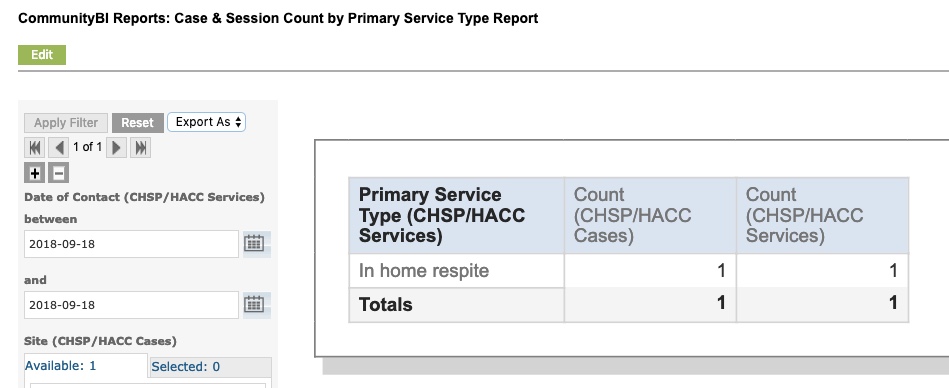Open calendar for 'and' date

[254, 304]
